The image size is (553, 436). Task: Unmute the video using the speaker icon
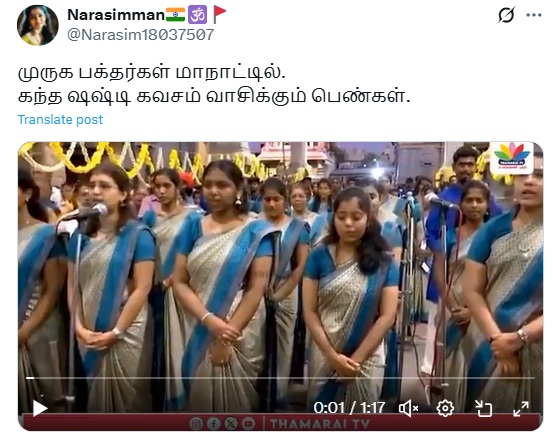[408, 408]
